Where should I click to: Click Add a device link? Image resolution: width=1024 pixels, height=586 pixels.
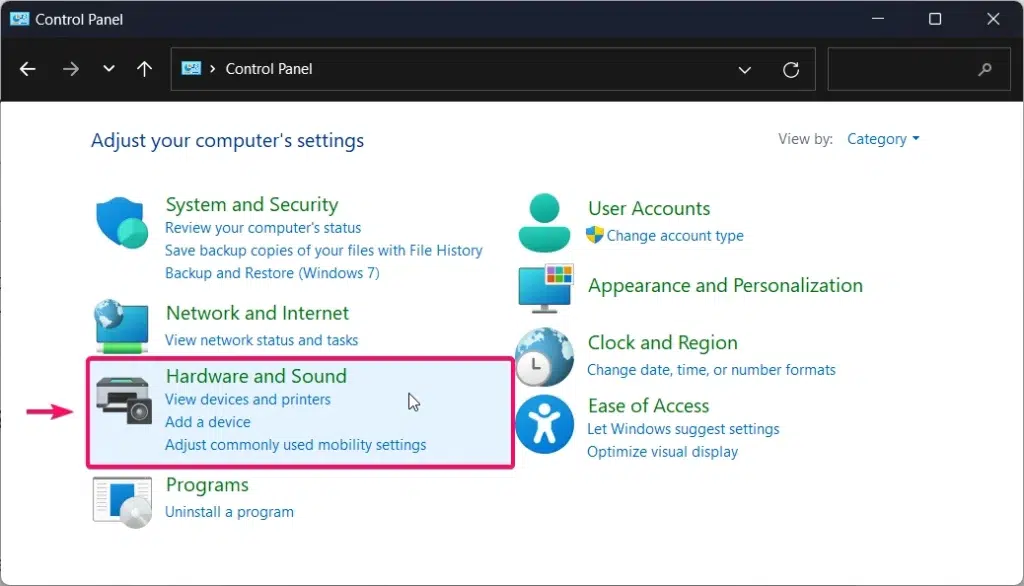[208, 422]
